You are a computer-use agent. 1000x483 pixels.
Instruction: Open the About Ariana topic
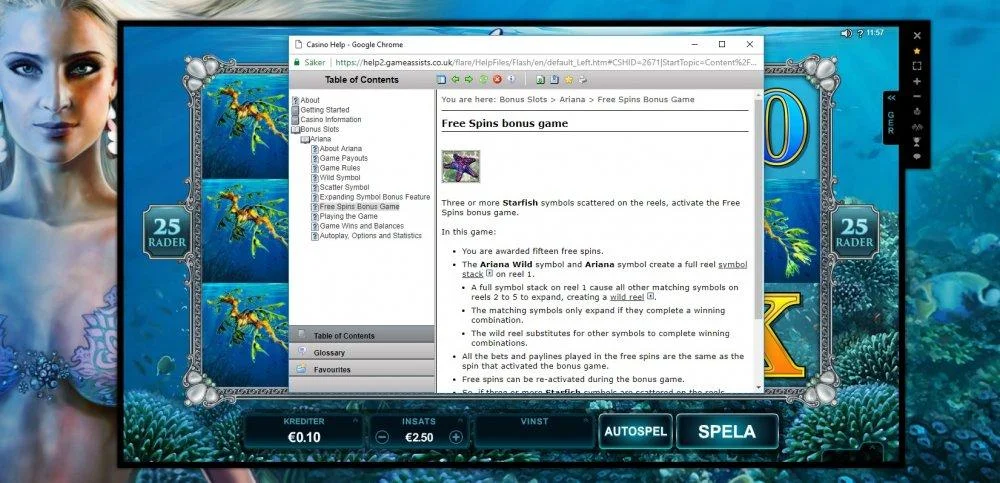(341, 149)
